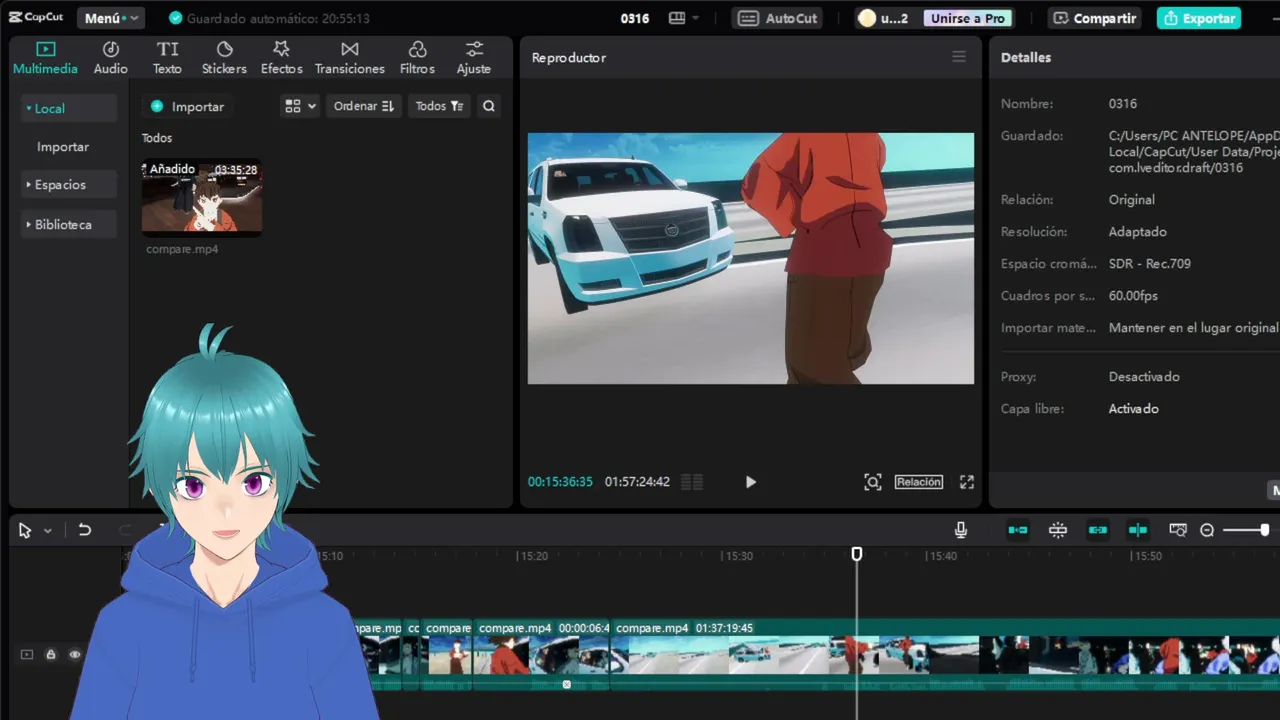This screenshot has width=1280, height=720.
Task: Select the compare.mp4 00:00:06:4 clip
Action: tap(542, 655)
